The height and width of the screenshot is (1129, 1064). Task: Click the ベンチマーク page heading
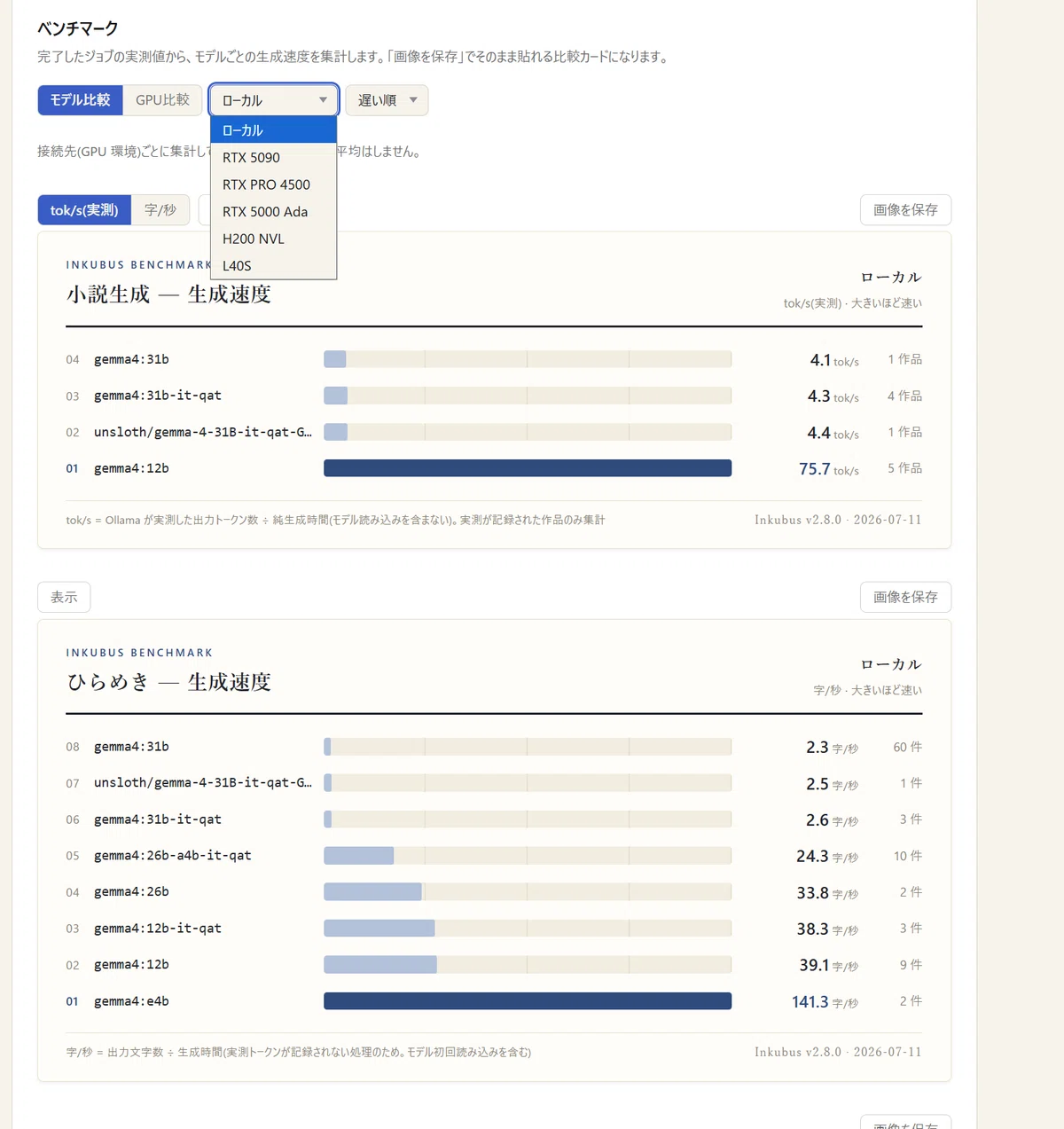pos(78,28)
